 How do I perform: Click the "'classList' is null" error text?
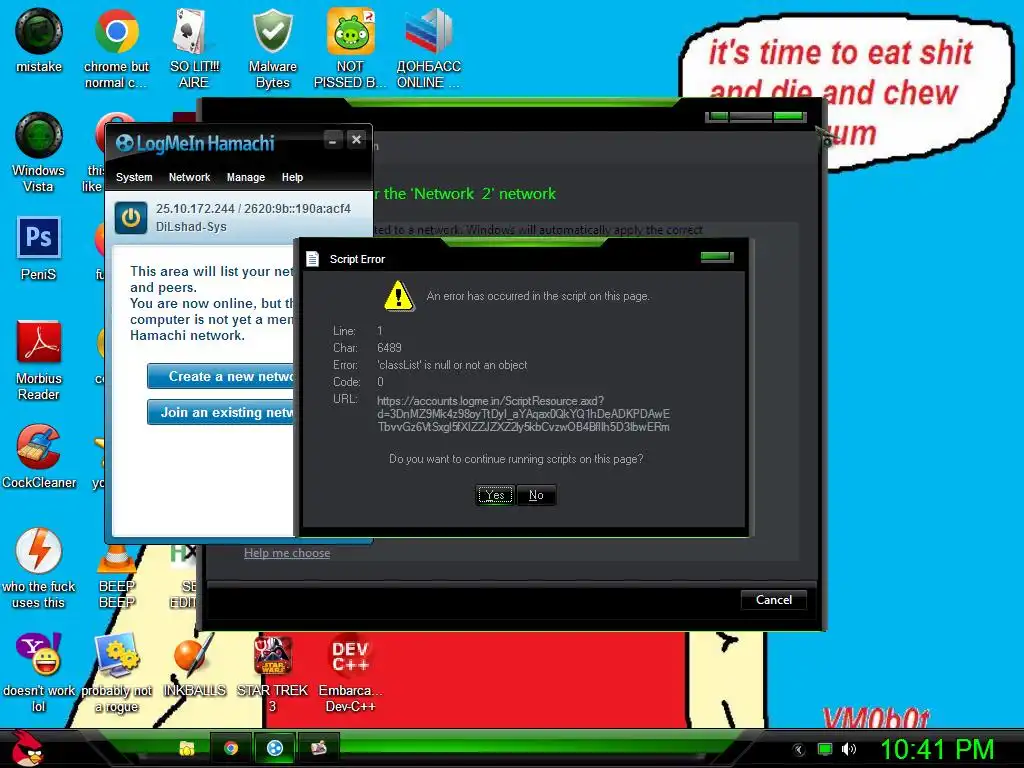[x=452, y=365]
